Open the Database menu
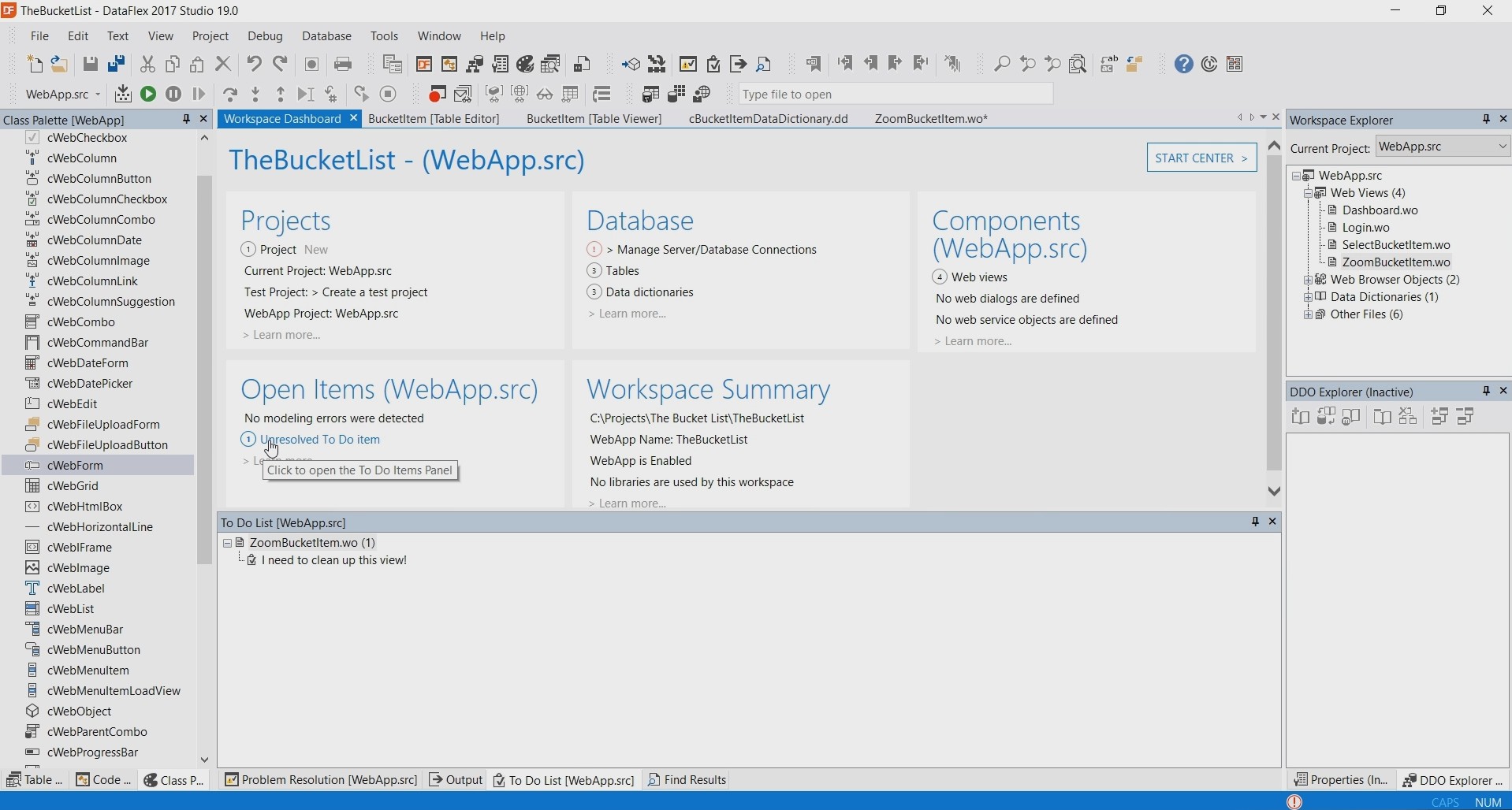 327,36
